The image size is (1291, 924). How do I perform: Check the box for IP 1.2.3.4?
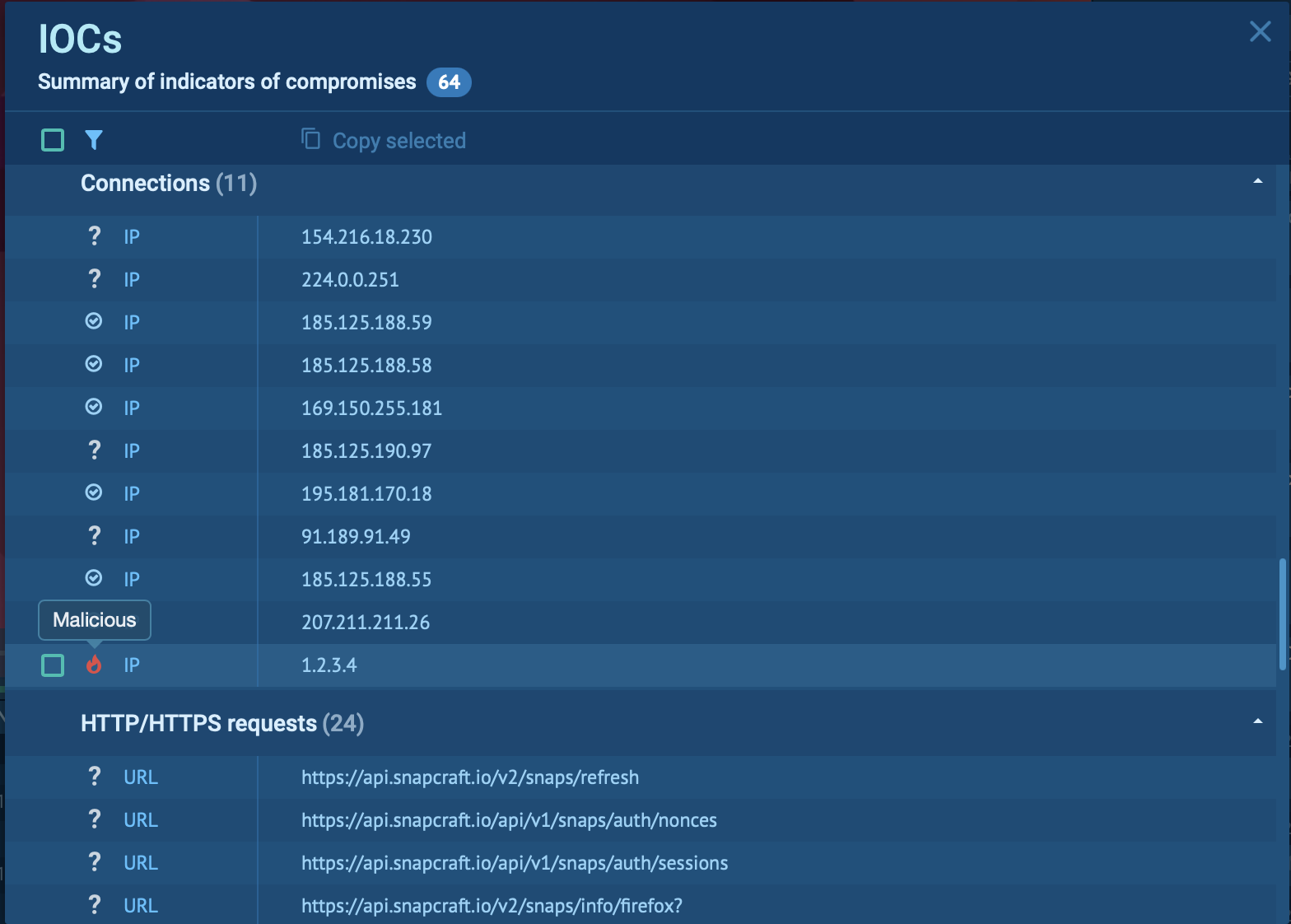tap(53, 665)
